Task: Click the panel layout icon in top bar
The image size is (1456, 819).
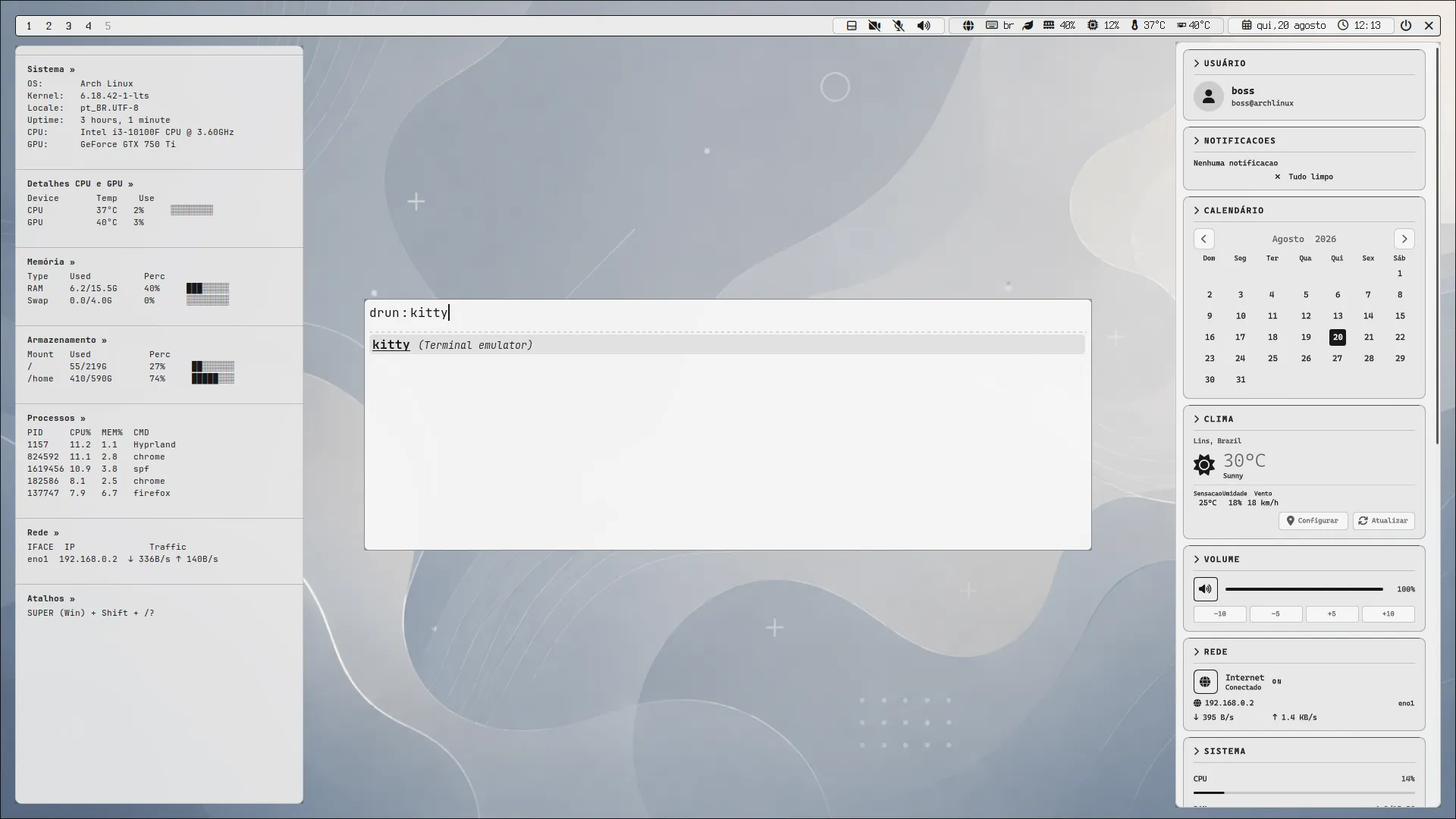Action: pyautogui.click(x=852, y=26)
